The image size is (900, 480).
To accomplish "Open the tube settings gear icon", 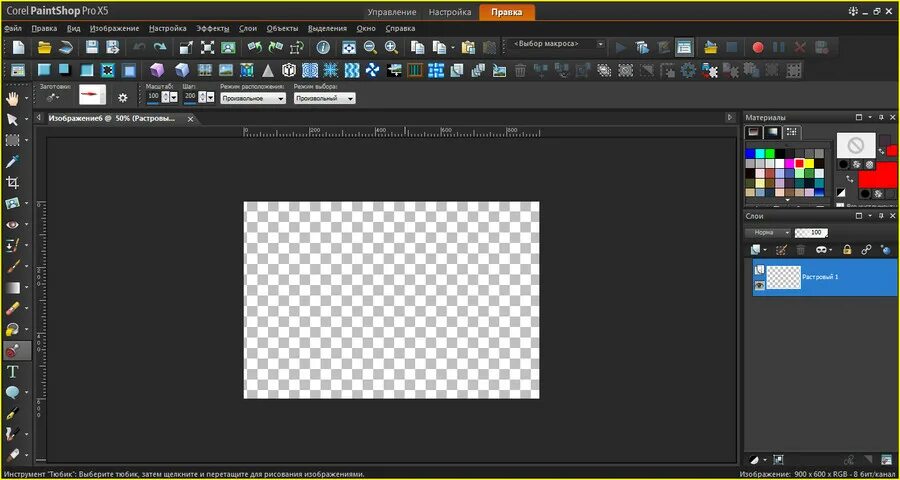I will click(122, 98).
